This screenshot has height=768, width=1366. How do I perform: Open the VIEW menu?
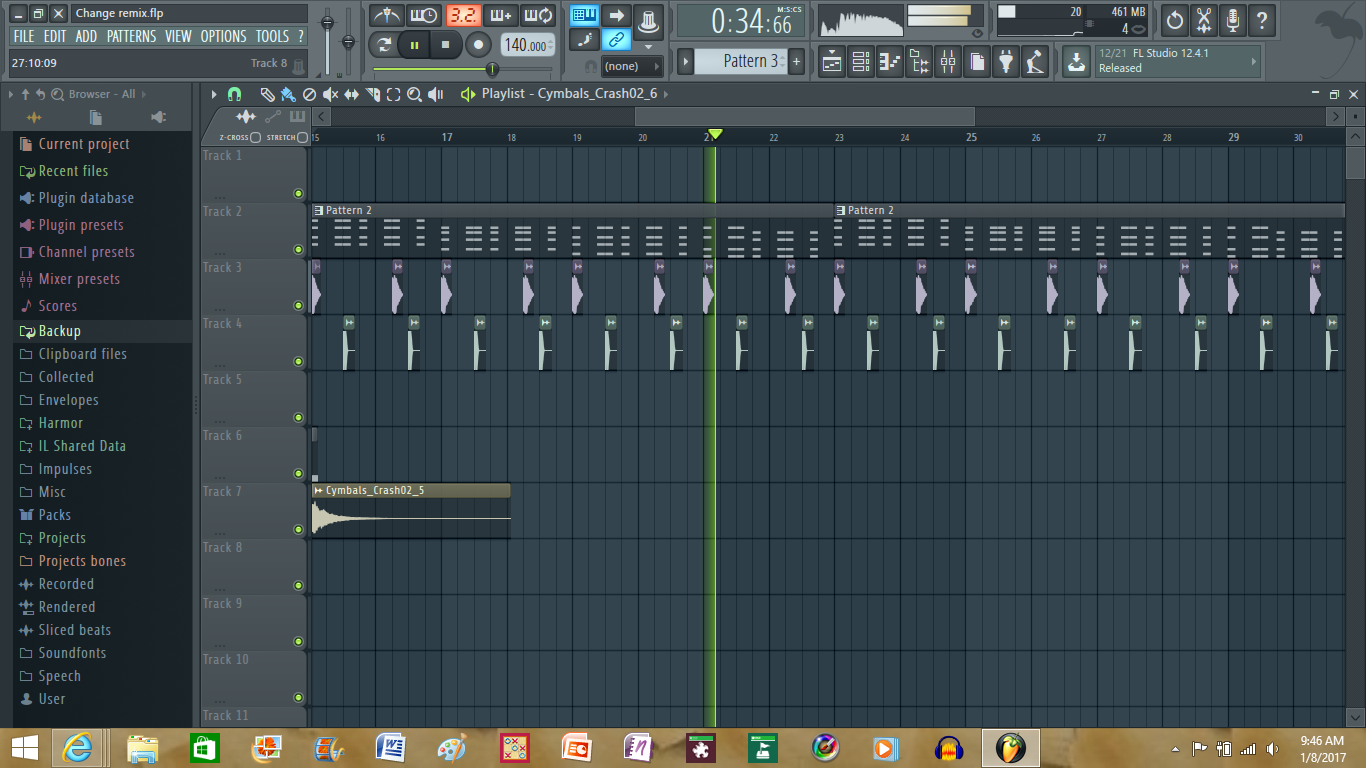(x=178, y=36)
